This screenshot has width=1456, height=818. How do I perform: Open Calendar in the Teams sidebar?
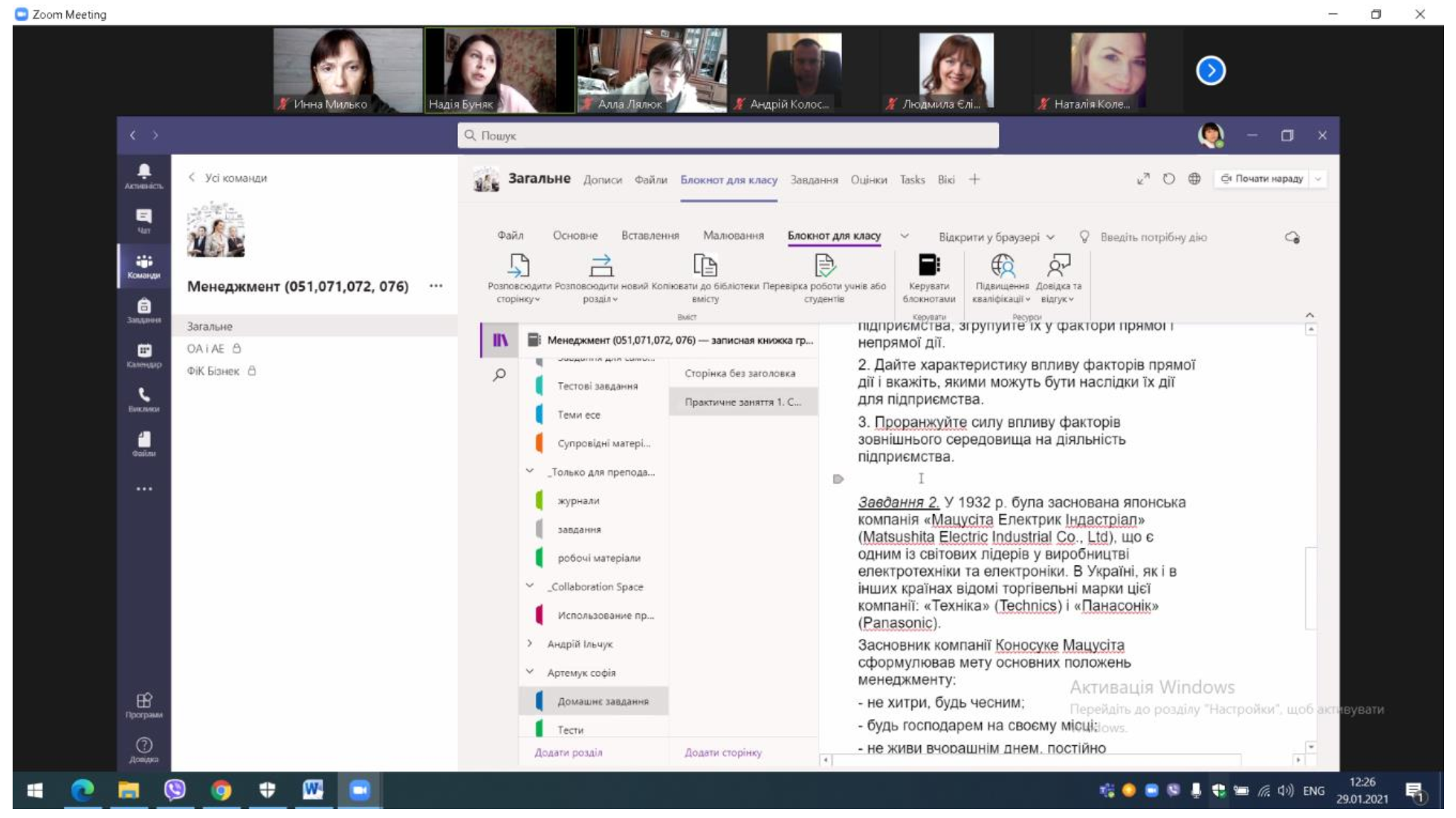pyautogui.click(x=143, y=354)
